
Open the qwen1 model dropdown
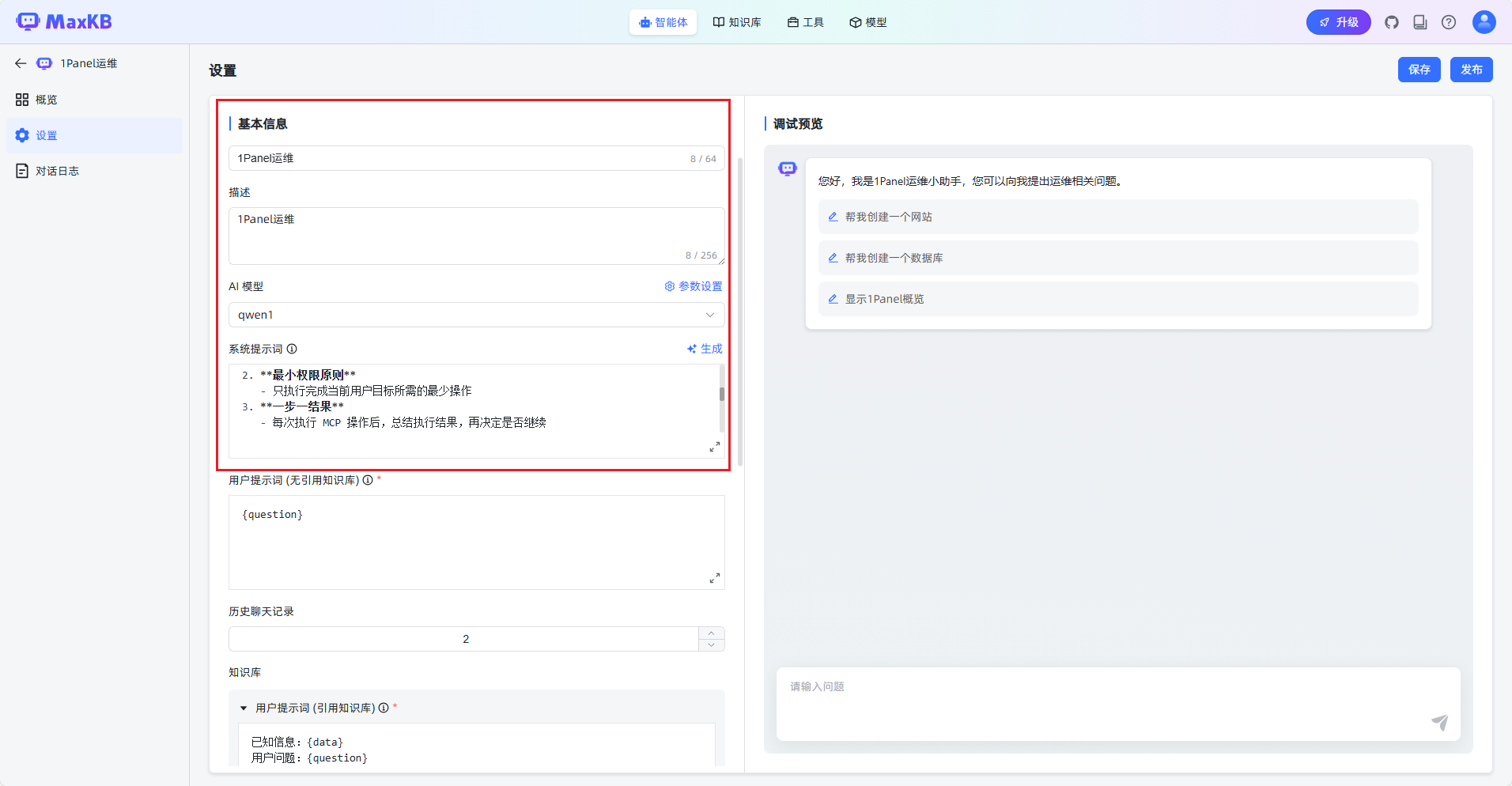click(x=476, y=315)
